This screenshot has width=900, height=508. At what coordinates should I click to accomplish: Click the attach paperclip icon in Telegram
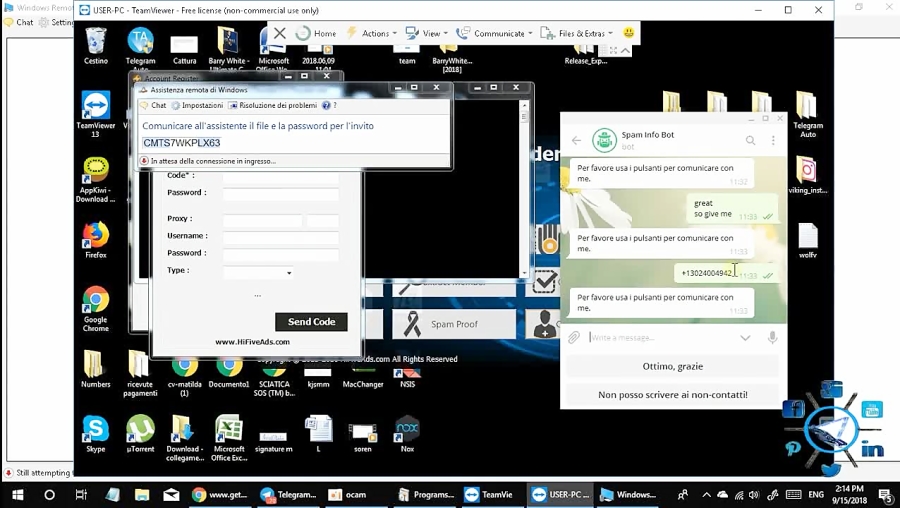(573, 338)
